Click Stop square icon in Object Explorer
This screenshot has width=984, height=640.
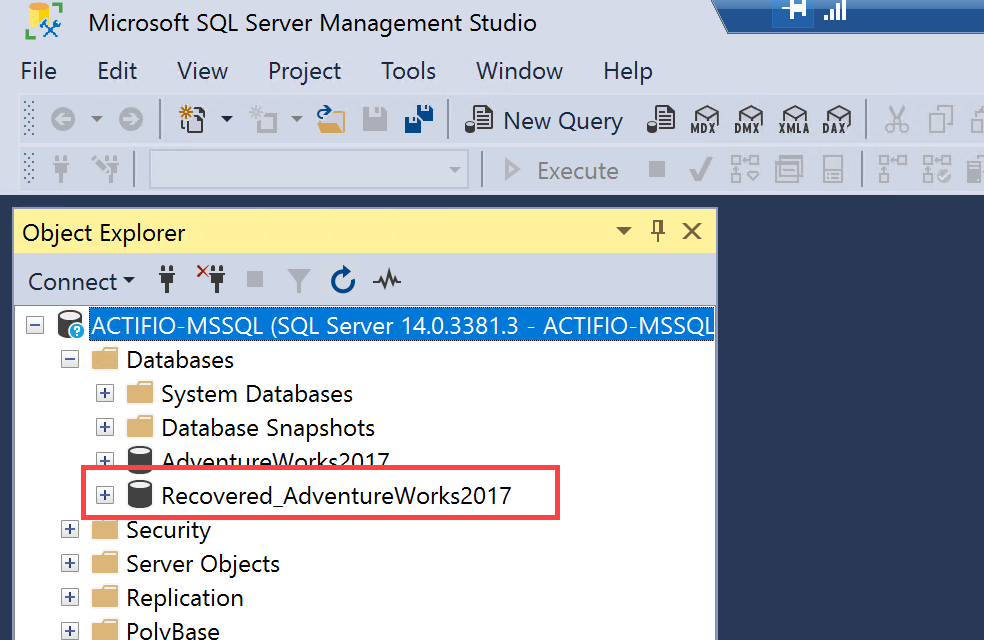[255, 279]
